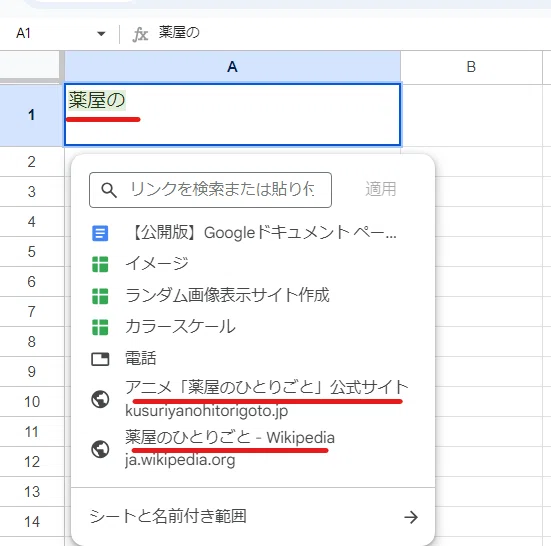
Task: Click the Google Docs icon beside 【公開版】
Action: 100,233
